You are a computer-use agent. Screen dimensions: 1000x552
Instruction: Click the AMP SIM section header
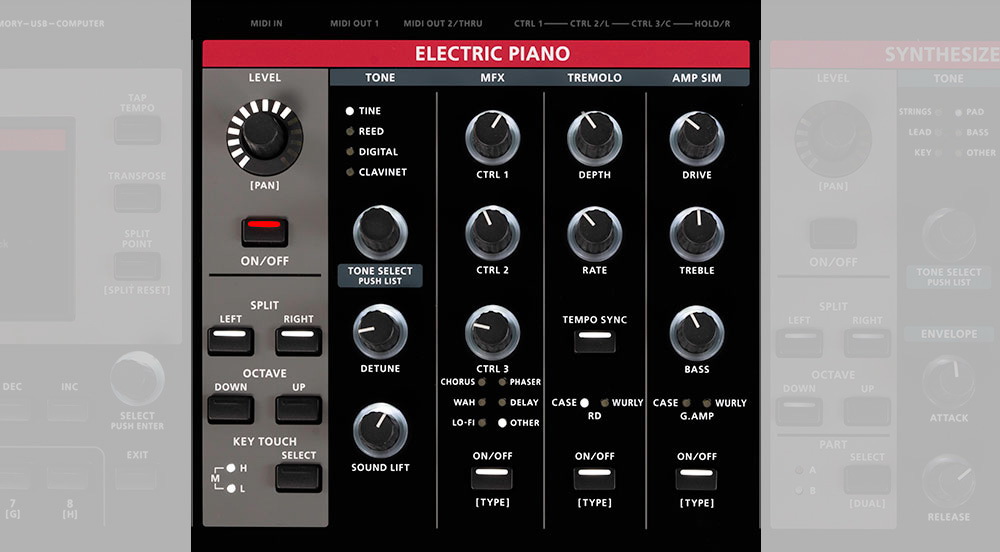pos(696,78)
